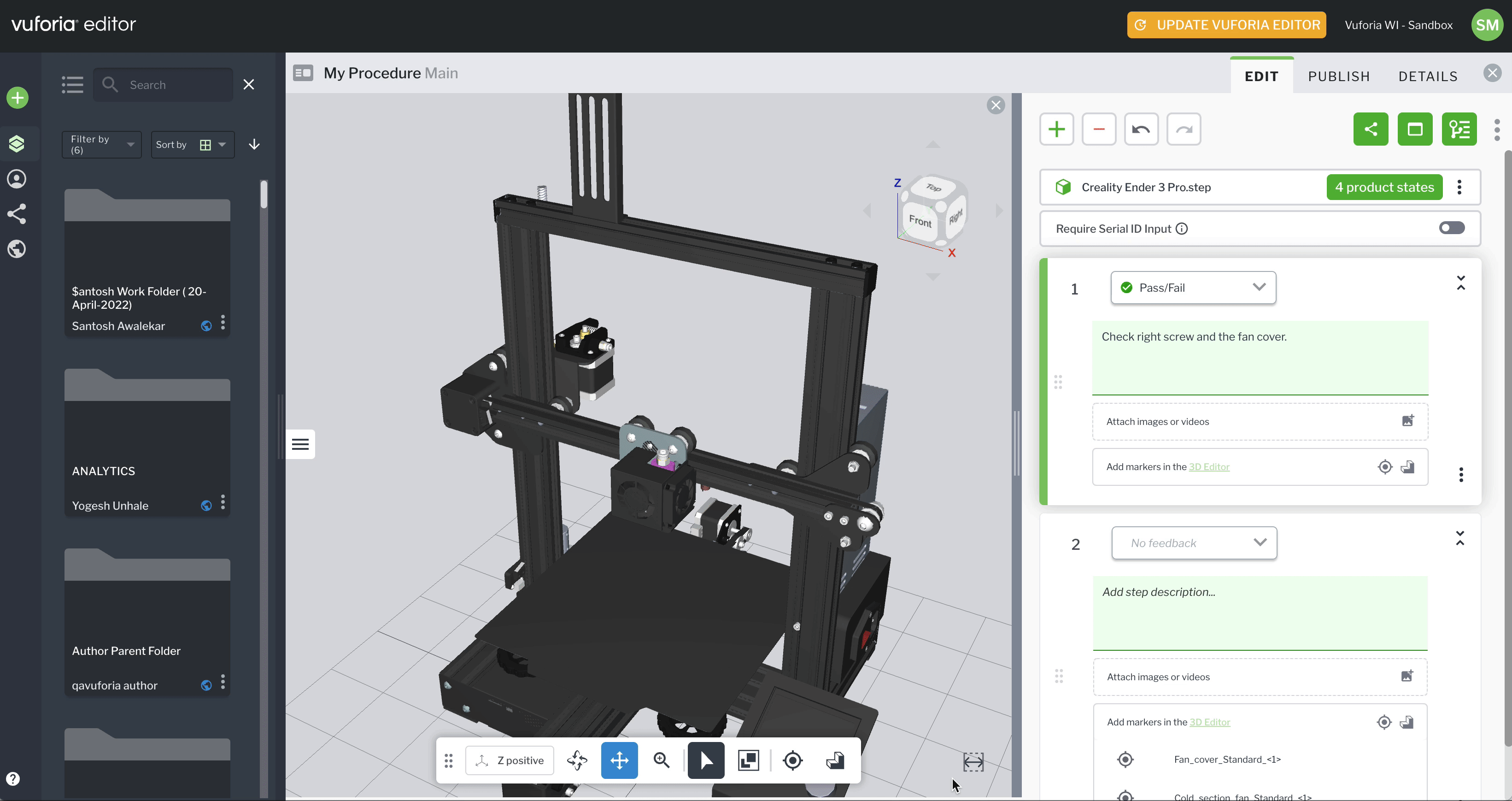
Task: Click the green share button
Action: [1370, 129]
